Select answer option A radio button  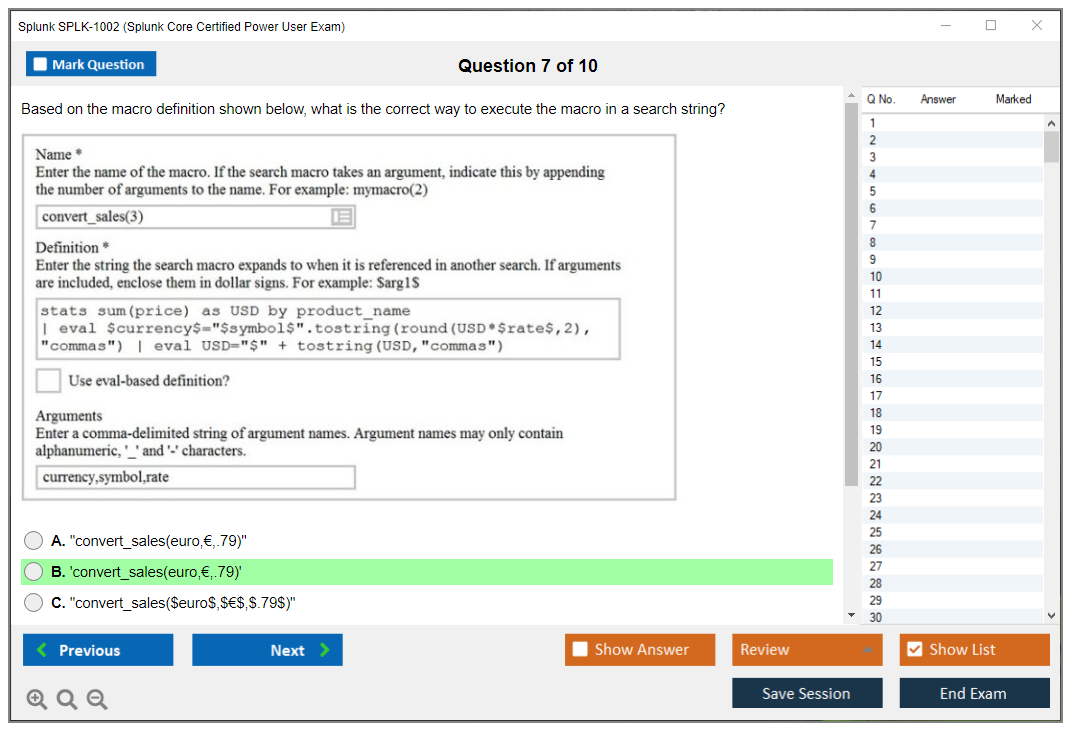click(34, 541)
